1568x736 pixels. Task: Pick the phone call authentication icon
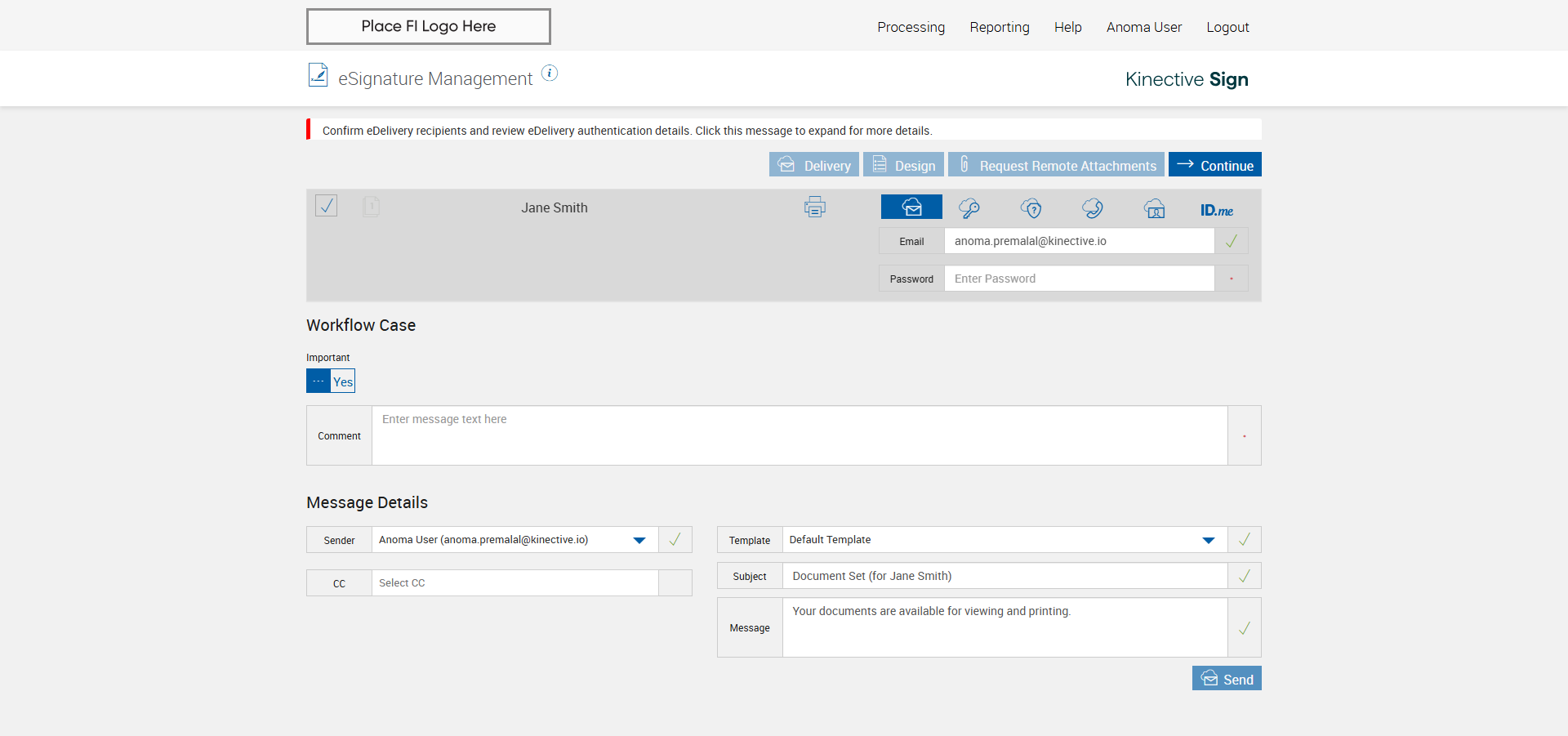(x=1093, y=208)
